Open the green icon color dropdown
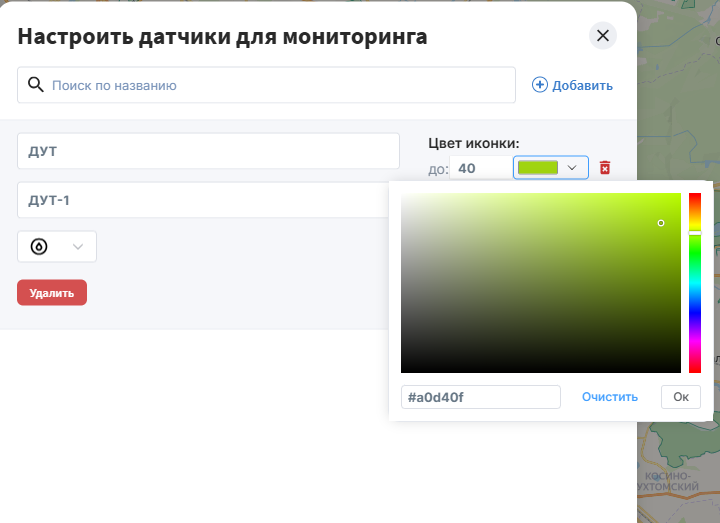 [551, 168]
